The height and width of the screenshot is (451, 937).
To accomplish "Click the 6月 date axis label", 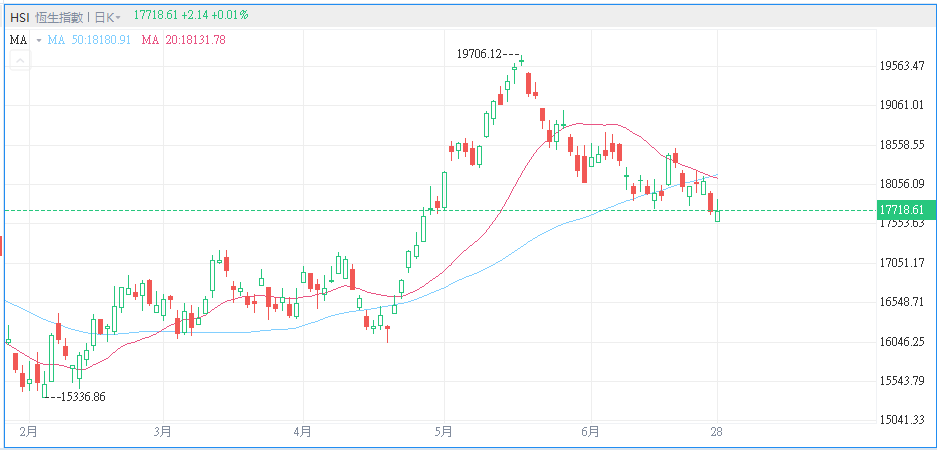I will (x=590, y=432).
